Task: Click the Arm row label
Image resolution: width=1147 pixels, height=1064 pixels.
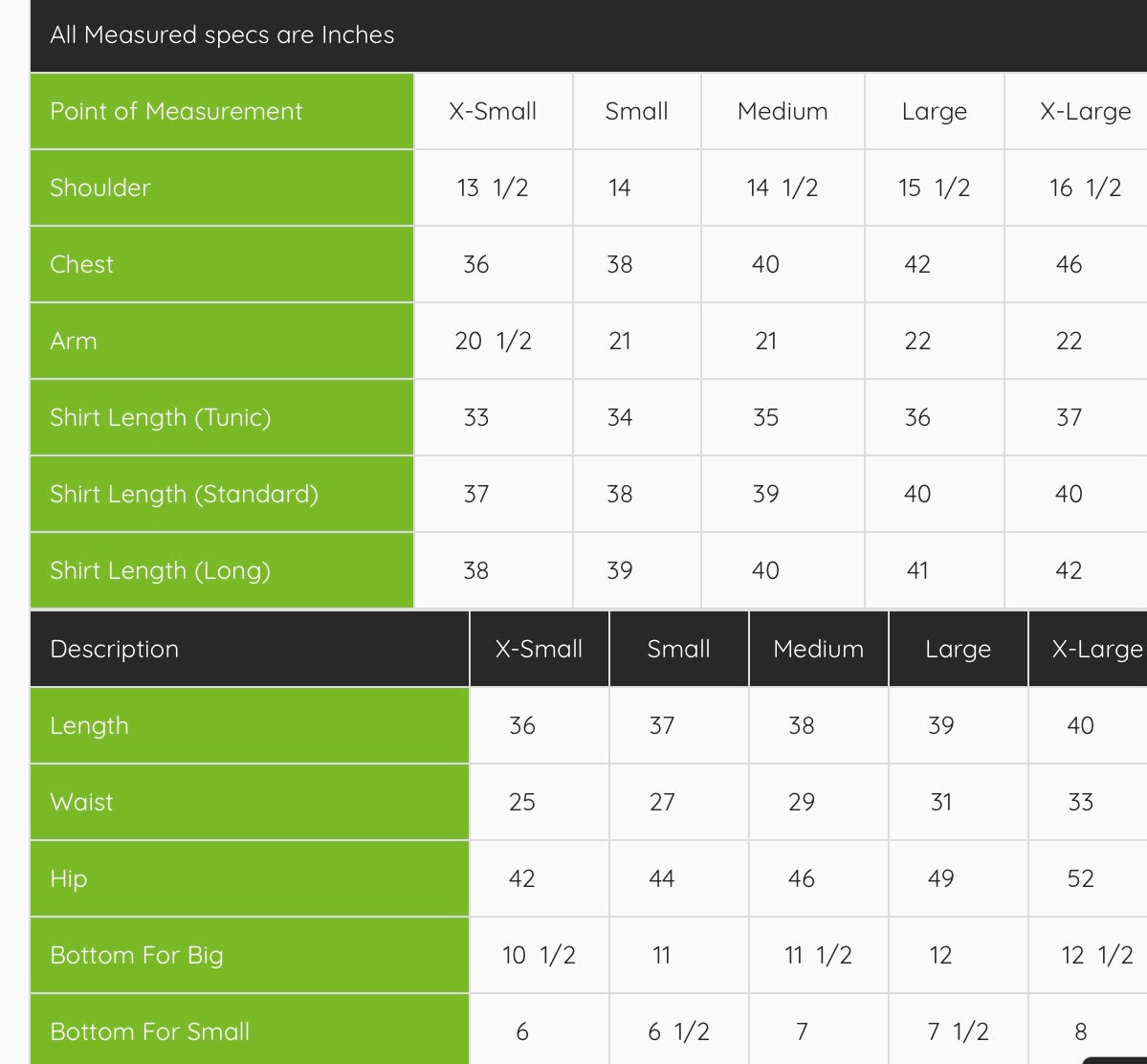Action: click(74, 342)
